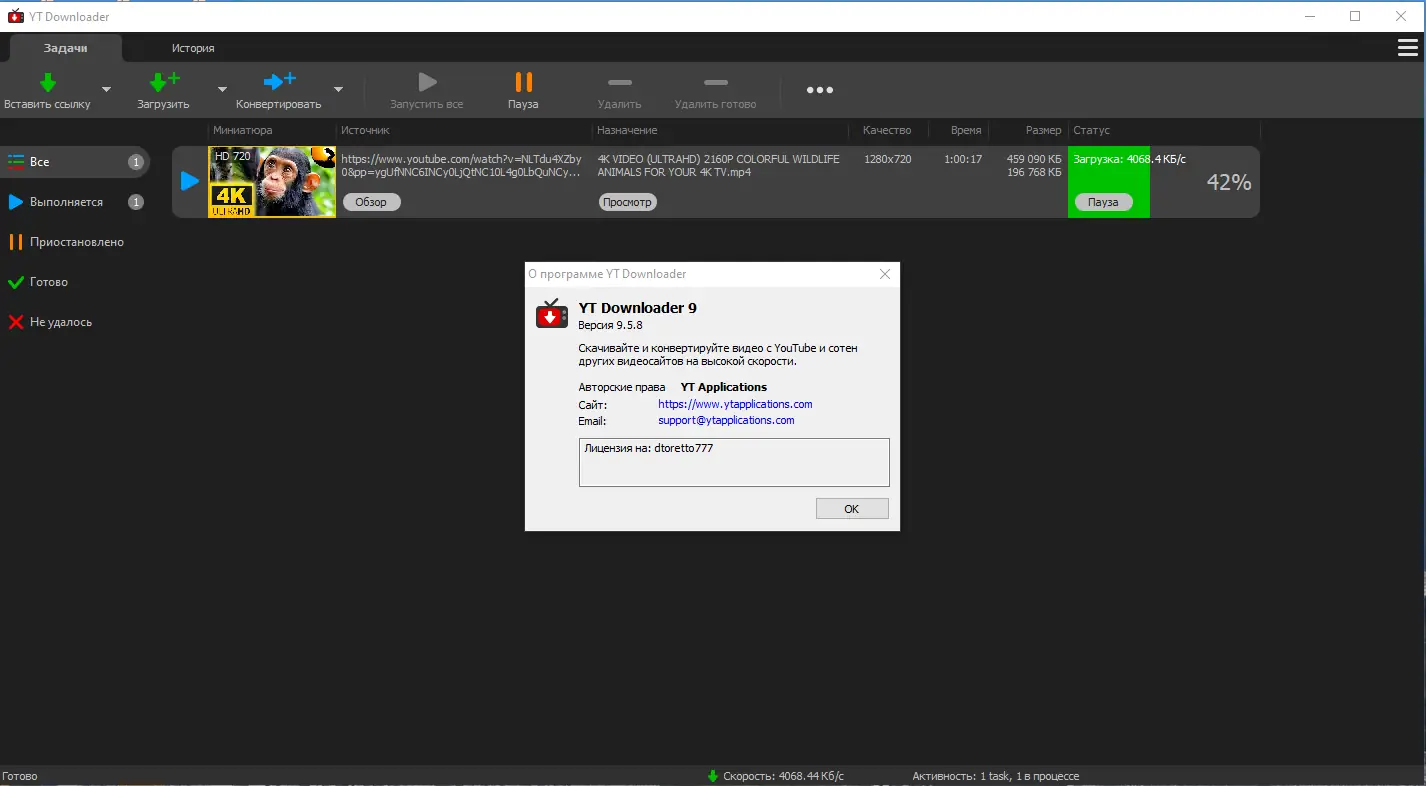Click the Пауза button in the status column
The image size is (1426, 786).
pyautogui.click(x=1103, y=202)
